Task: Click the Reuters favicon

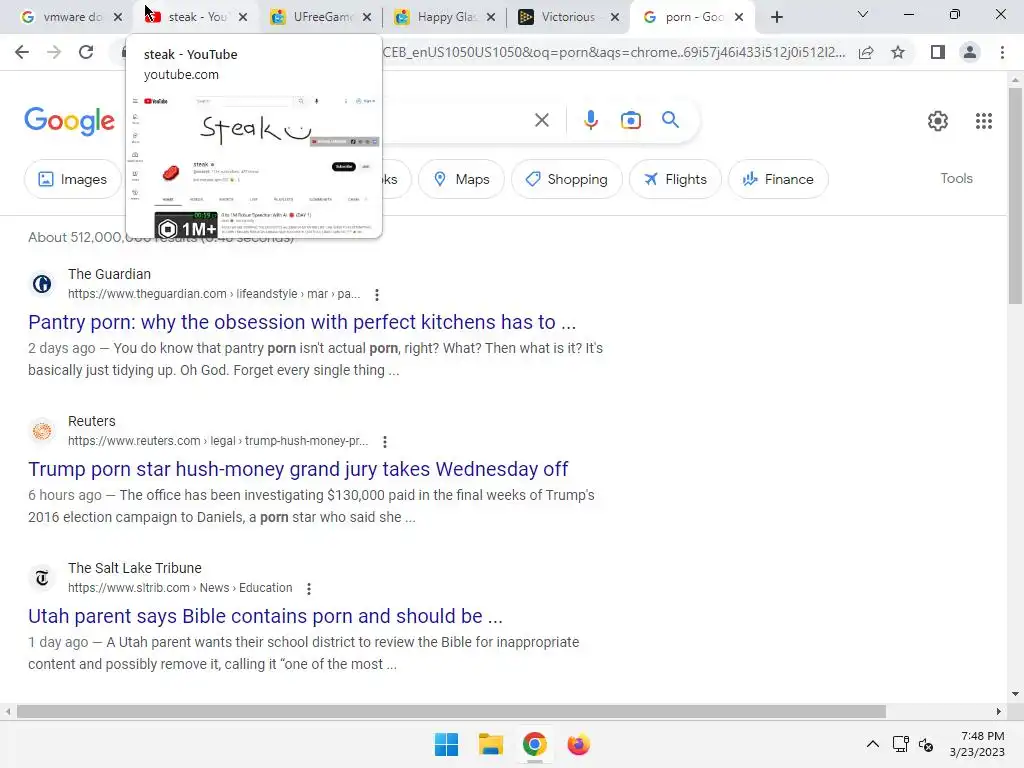Action: (x=42, y=431)
